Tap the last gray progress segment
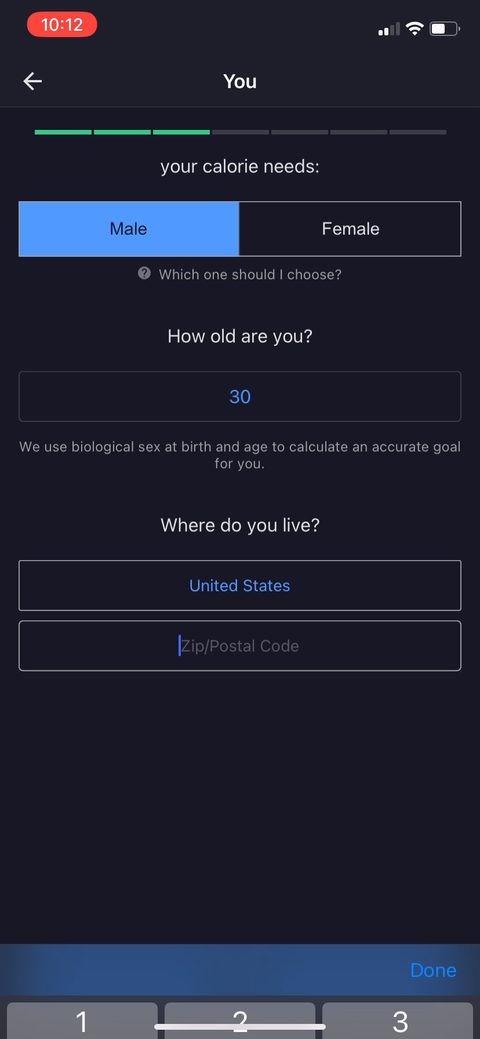 418,132
